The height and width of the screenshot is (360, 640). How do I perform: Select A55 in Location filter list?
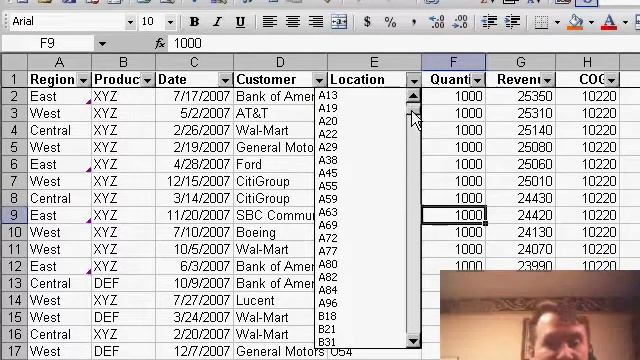[328, 187]
